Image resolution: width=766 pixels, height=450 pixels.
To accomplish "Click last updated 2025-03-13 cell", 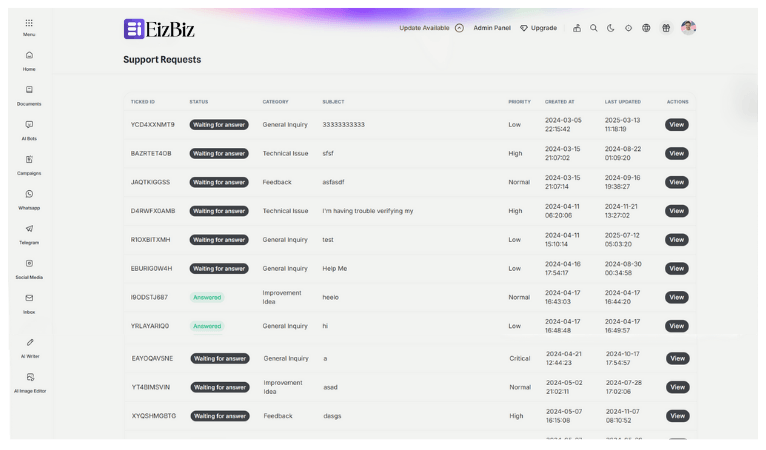I will click(x=622, y=125).
